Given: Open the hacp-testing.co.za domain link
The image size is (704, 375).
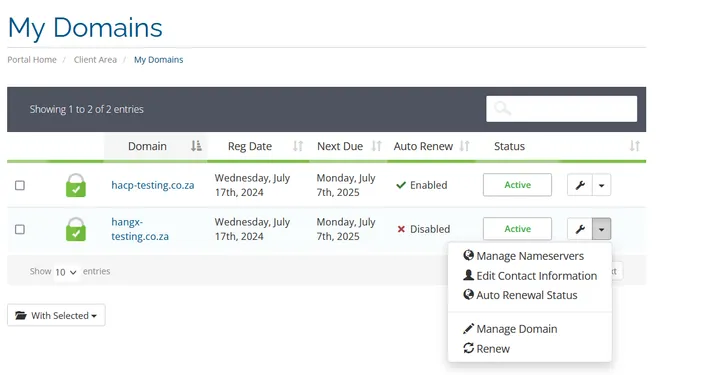Looking at the screenshot, I should (x=153, y=185).
